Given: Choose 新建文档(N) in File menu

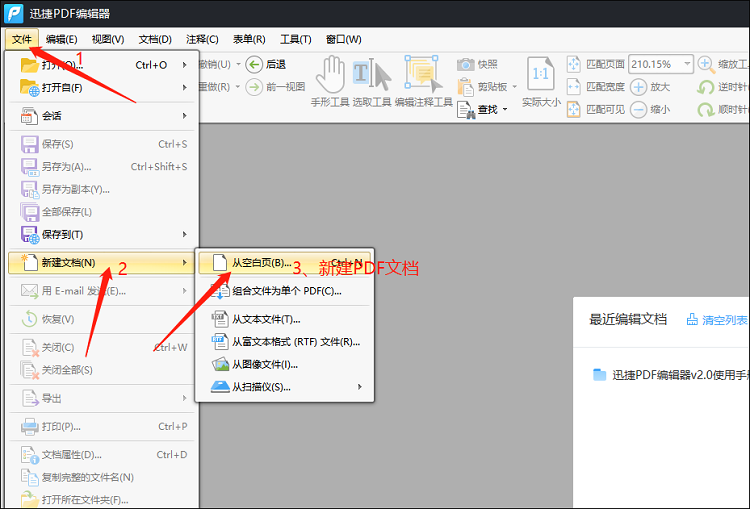Looking at the screenshot, I should 102,263.
